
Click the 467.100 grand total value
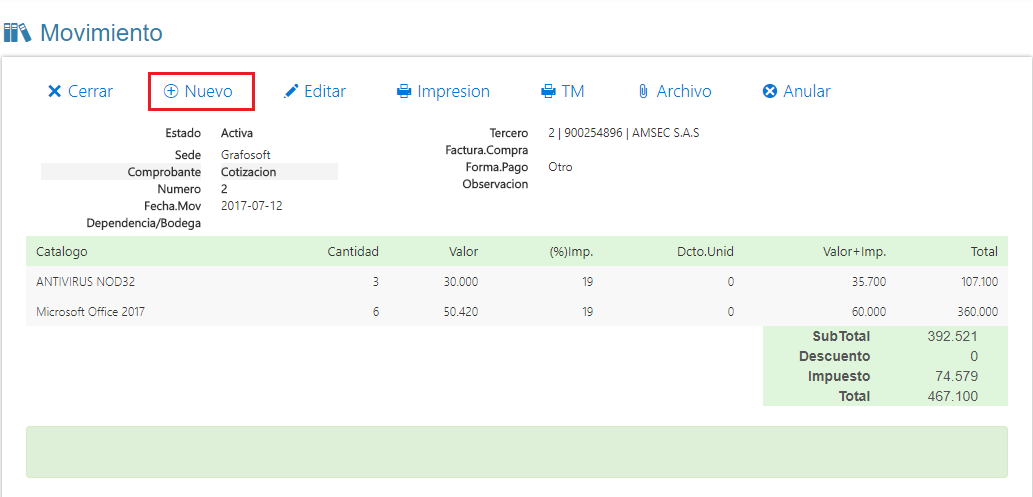point(952,396)
